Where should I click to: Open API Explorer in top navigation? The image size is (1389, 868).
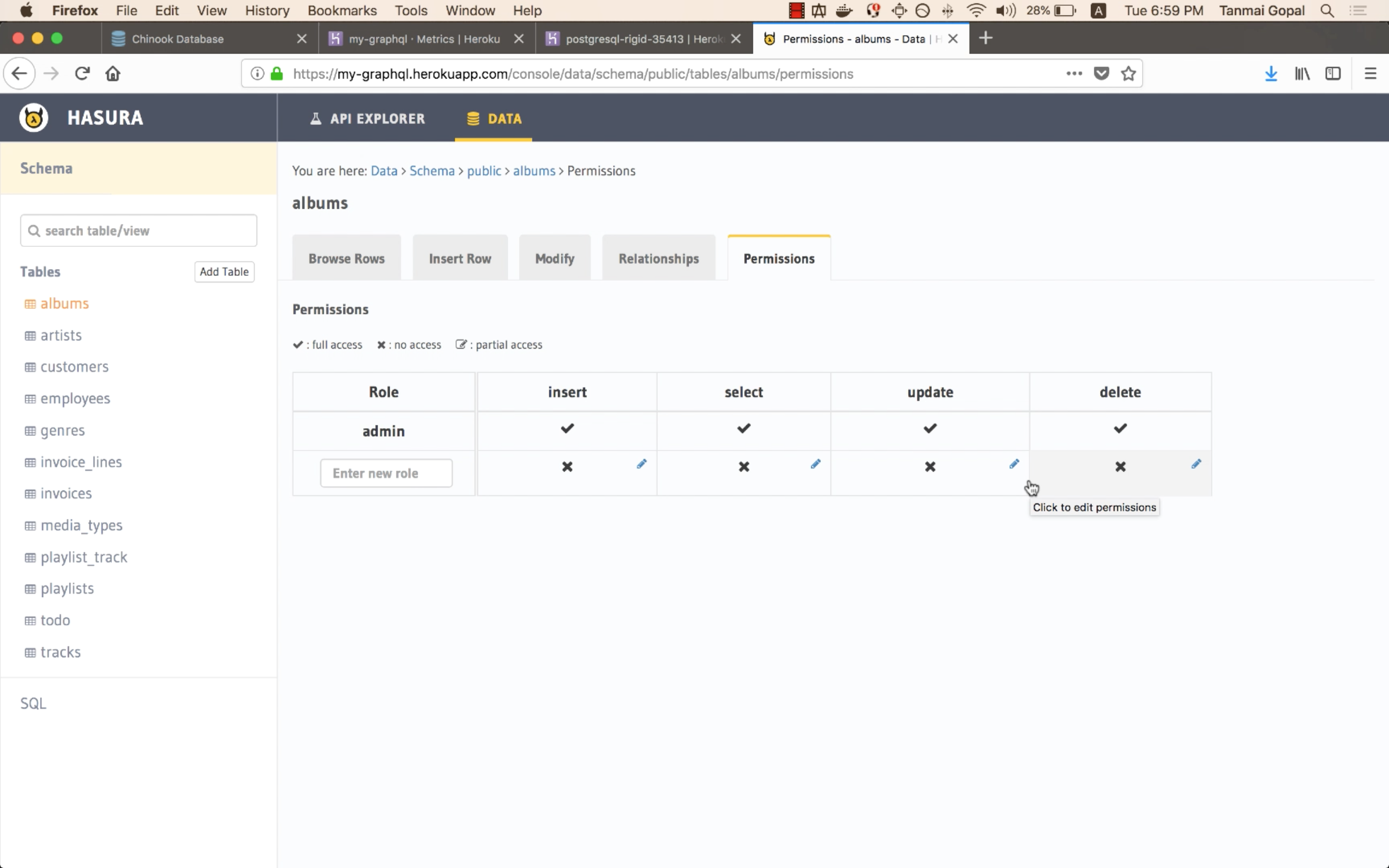pos(368,119)
